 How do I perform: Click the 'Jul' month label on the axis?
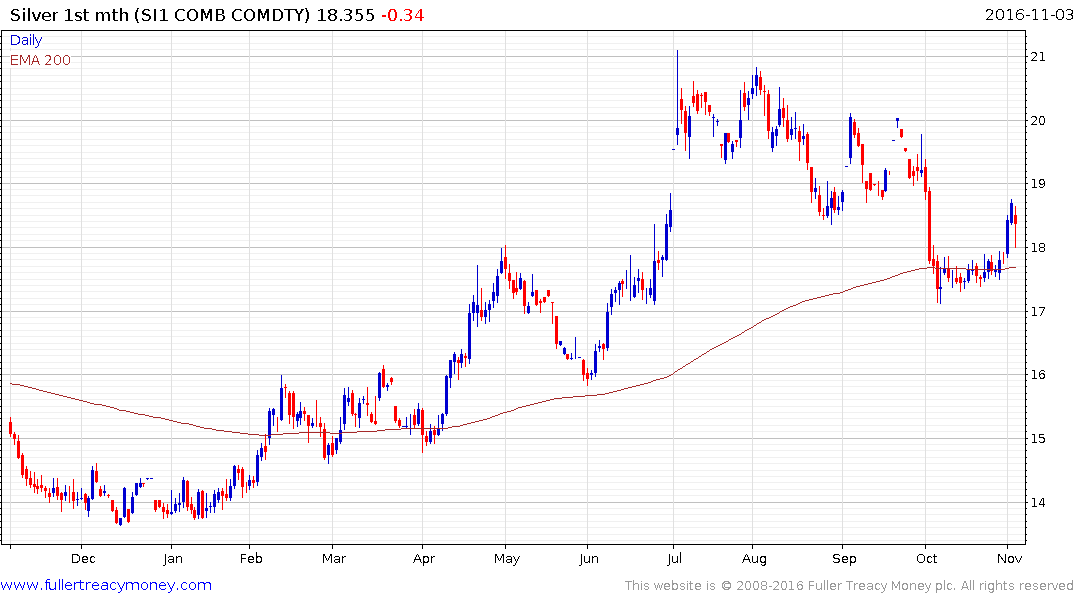pos(674,558)
